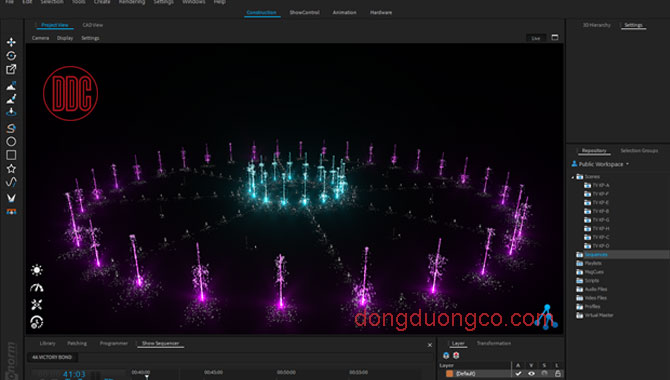Image resolution: width=670 pixels, height=380 pixels.
Task: Select the Scale tool icon
Action: point(11,69)
